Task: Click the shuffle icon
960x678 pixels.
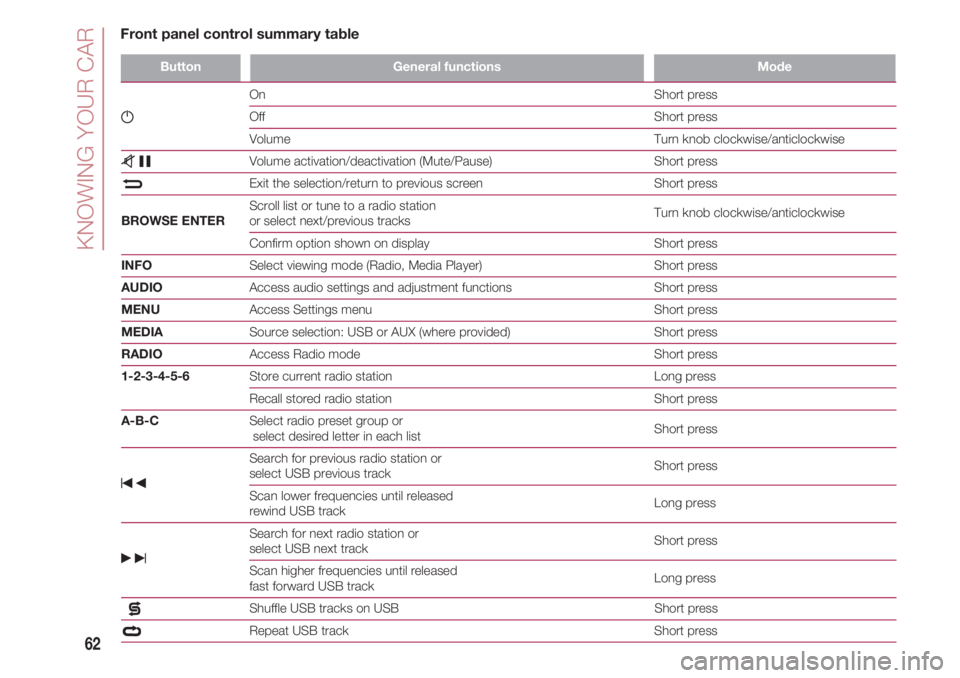Action: (135, 609)
